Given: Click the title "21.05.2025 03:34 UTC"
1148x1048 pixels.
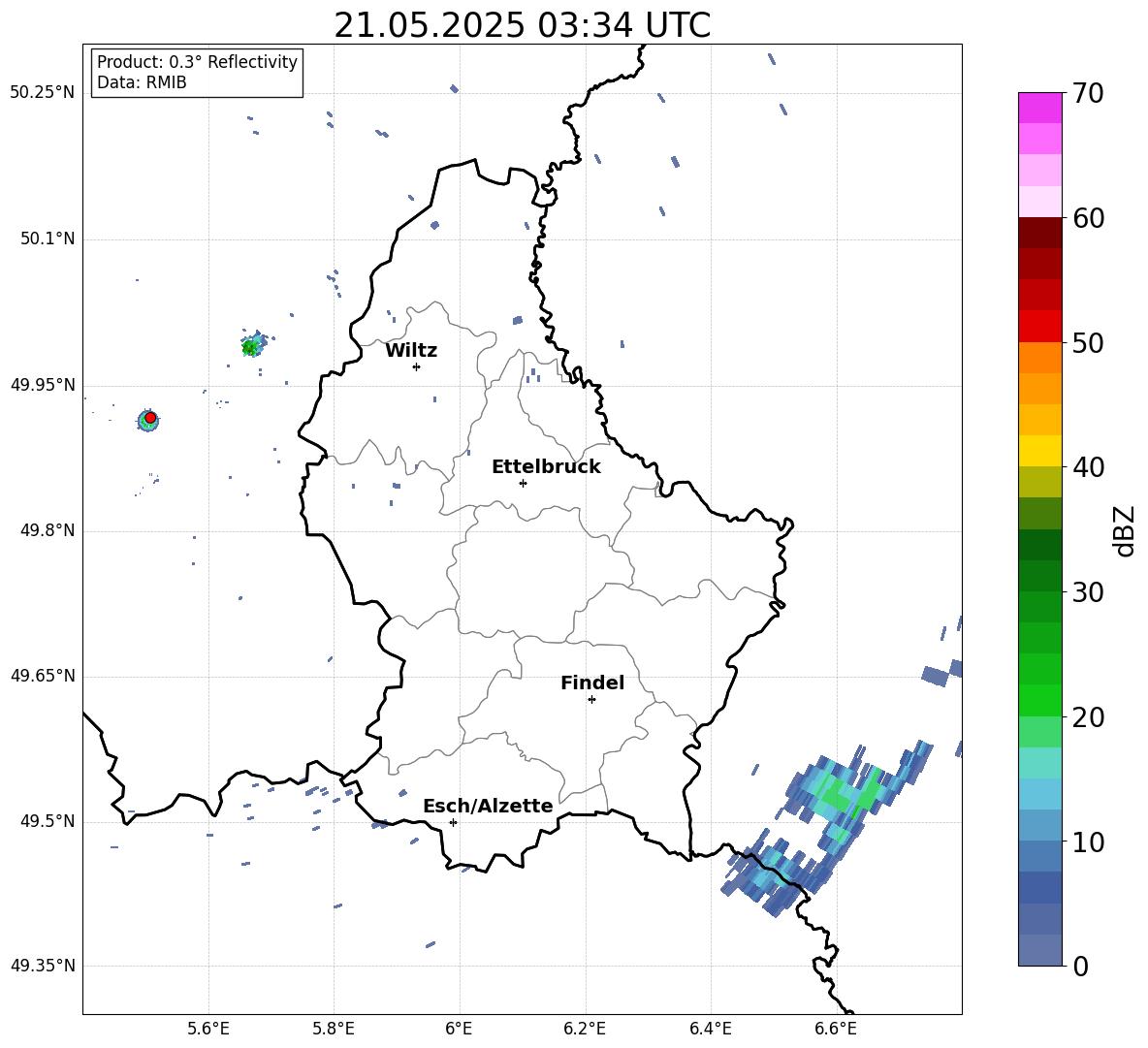Looking at the screenshot, I should [522, 25].
